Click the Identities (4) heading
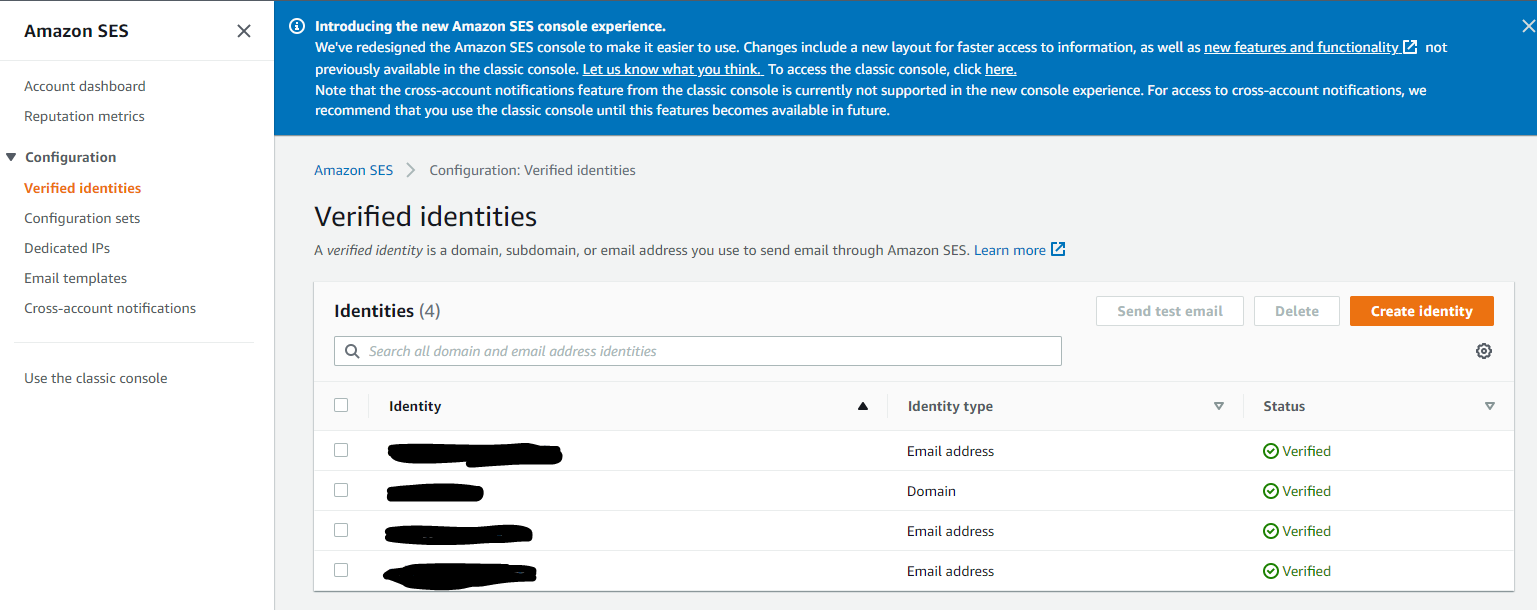This screenshot has height=610, width=1537. 387,311
